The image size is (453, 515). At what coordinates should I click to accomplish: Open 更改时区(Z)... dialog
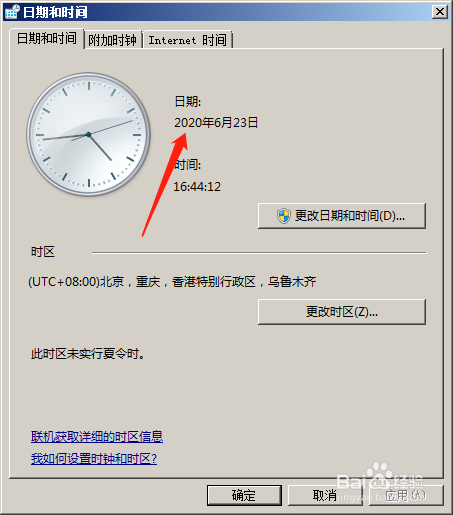(x=342, y=312)
